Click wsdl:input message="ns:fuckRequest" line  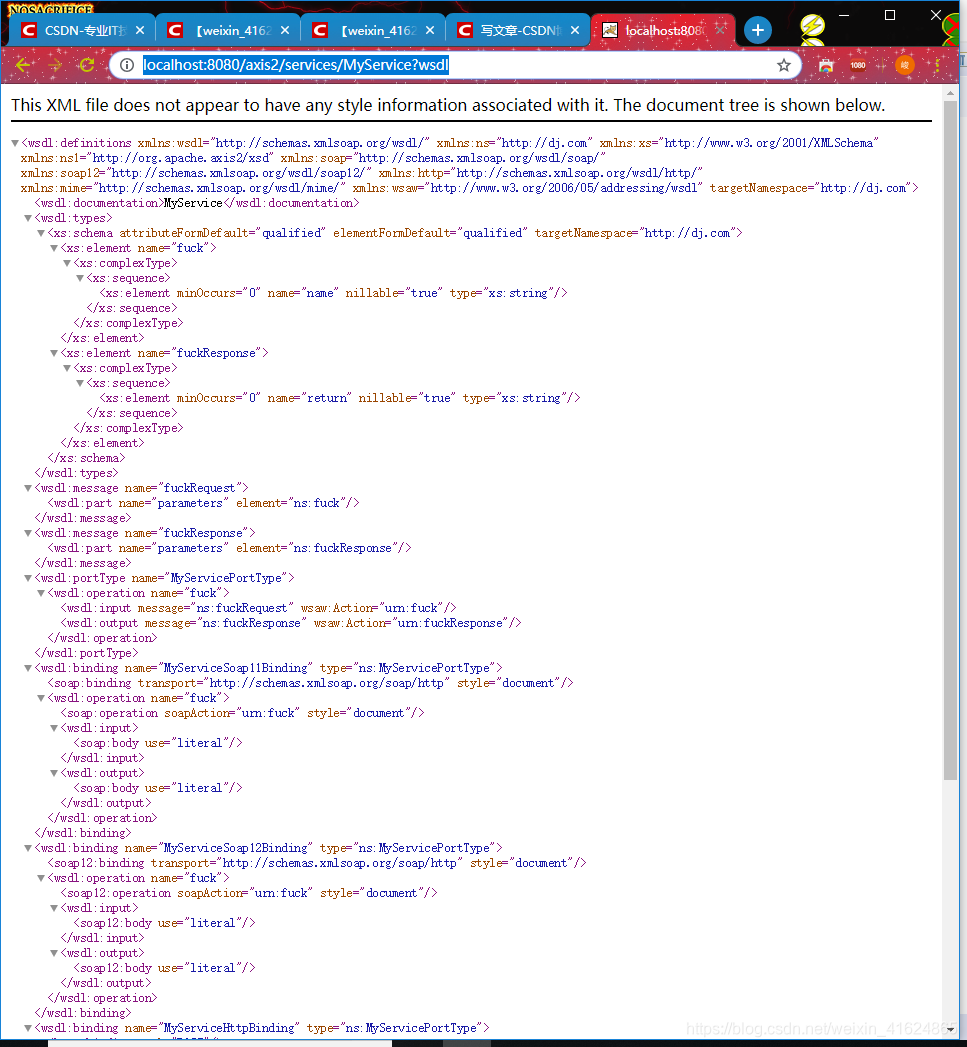(258, 608)
